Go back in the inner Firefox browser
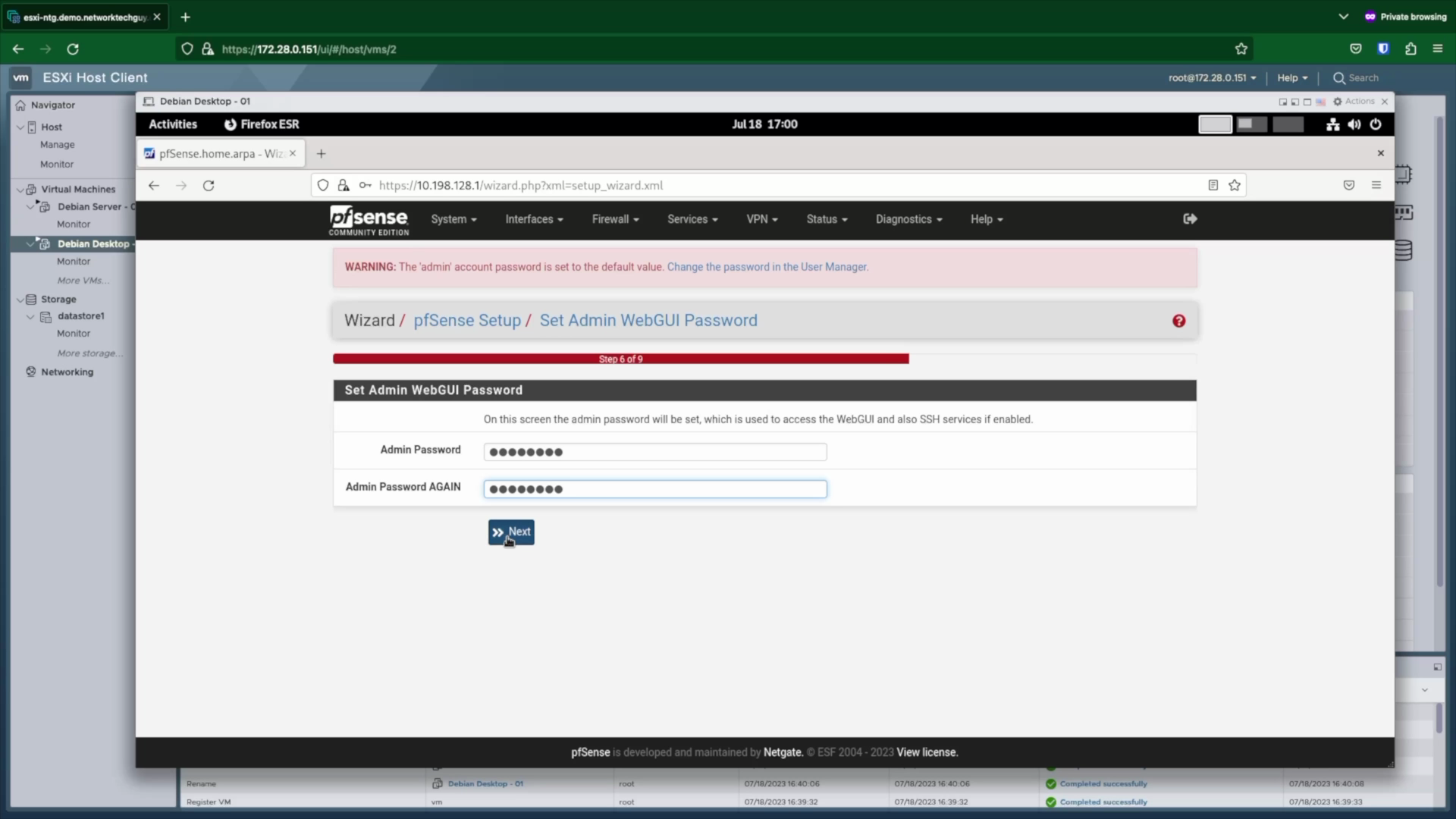This screenshot has height=819, width=1456. click(x=154, y=185)
